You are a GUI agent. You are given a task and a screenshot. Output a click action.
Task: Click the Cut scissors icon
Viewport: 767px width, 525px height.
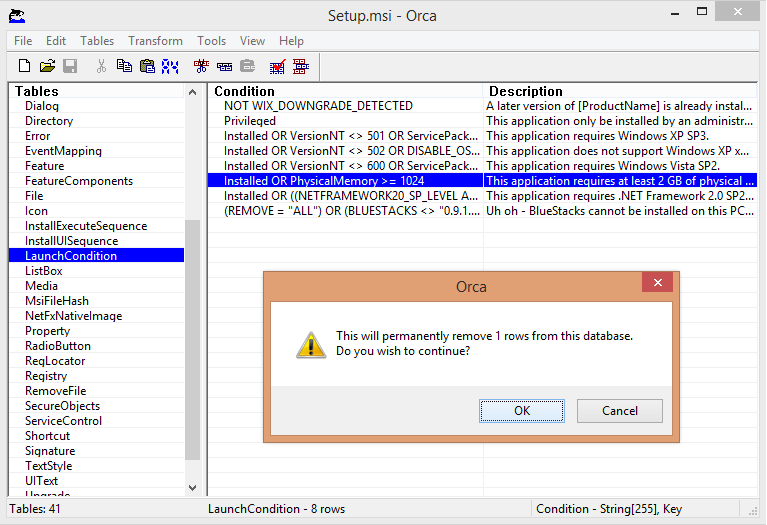coord(101,66)
